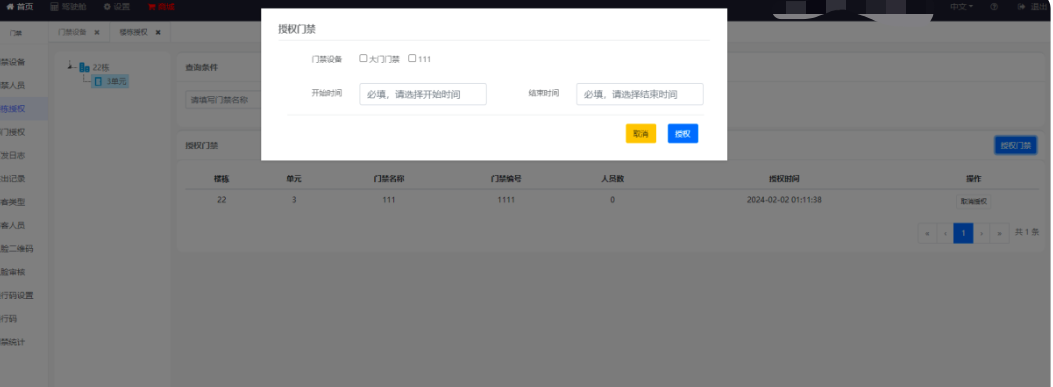Click the blue 授权 confirm button
Screen dimensions: 1053x387
pos(683,134)
